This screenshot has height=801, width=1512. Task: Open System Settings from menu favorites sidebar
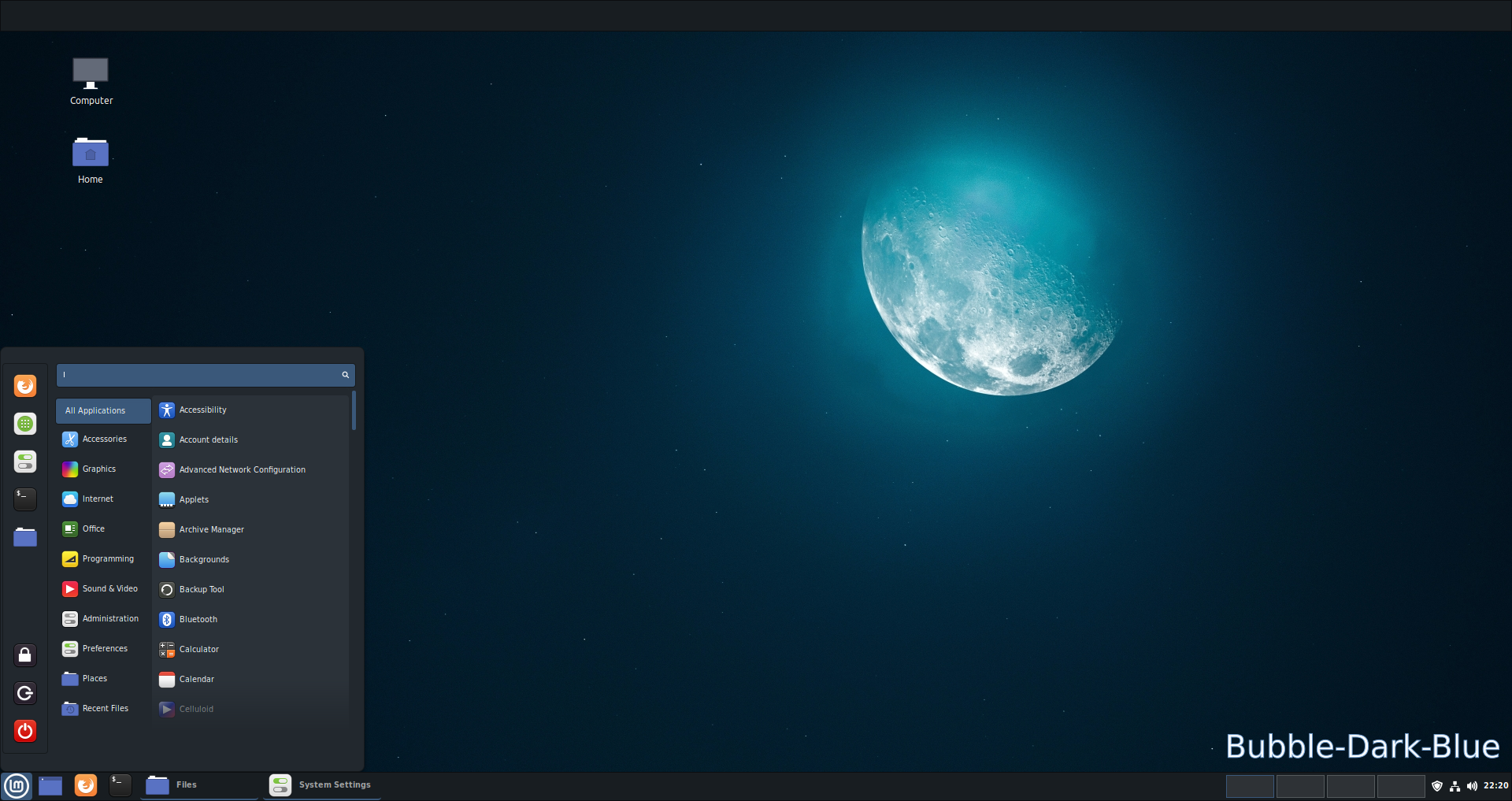(25, 462)
